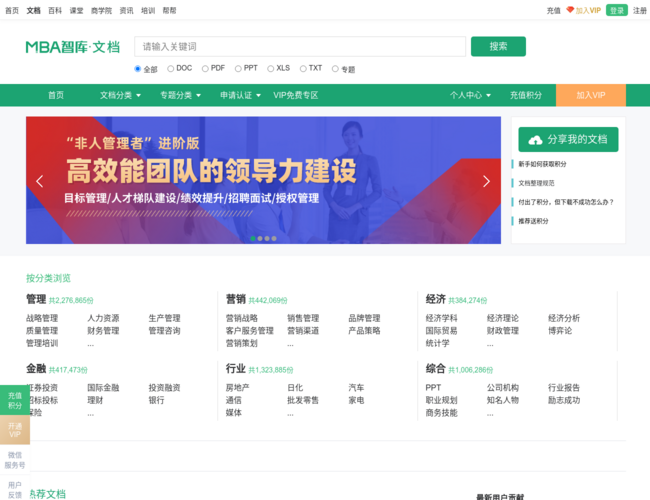Open 课堂 in the top site menu

[x=76, y=10]
